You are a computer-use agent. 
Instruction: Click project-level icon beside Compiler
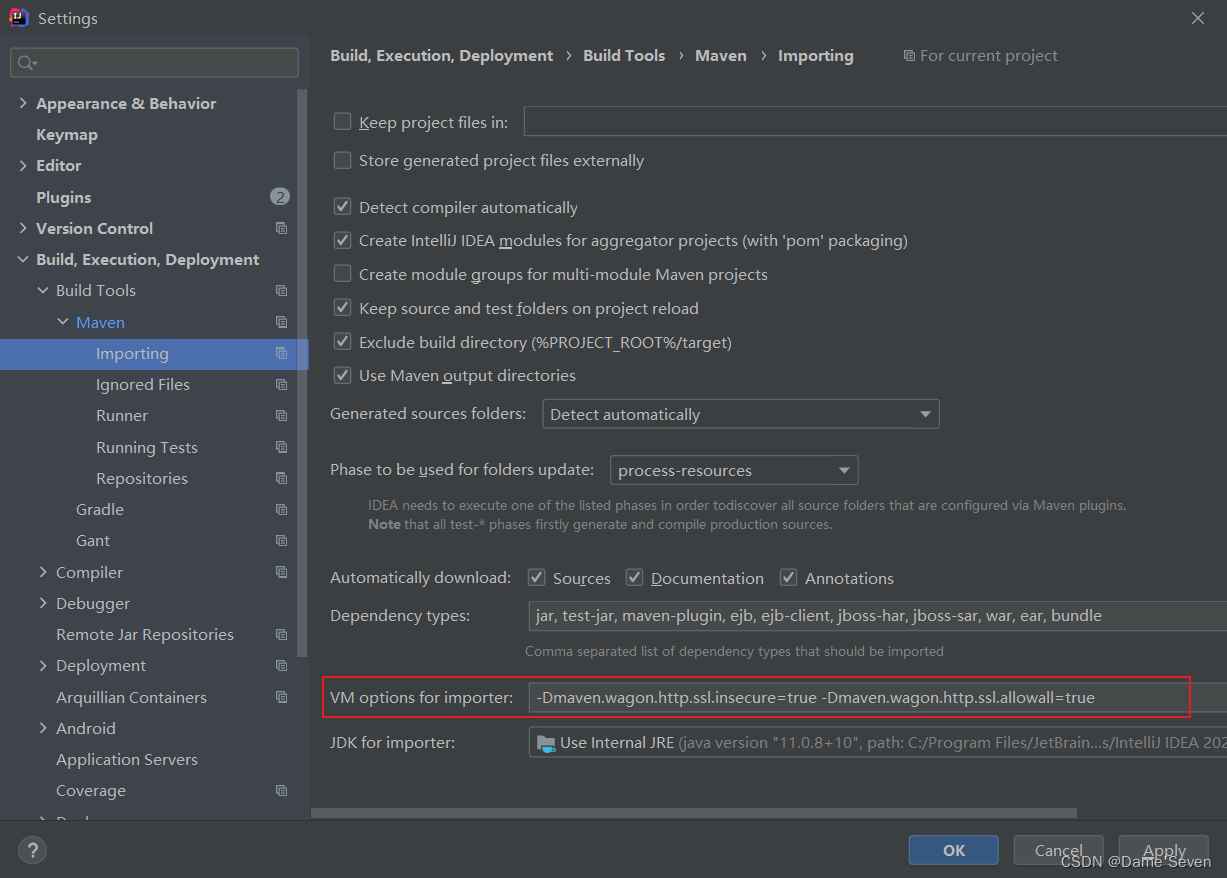pyautogui.click(x=281, y=572)
